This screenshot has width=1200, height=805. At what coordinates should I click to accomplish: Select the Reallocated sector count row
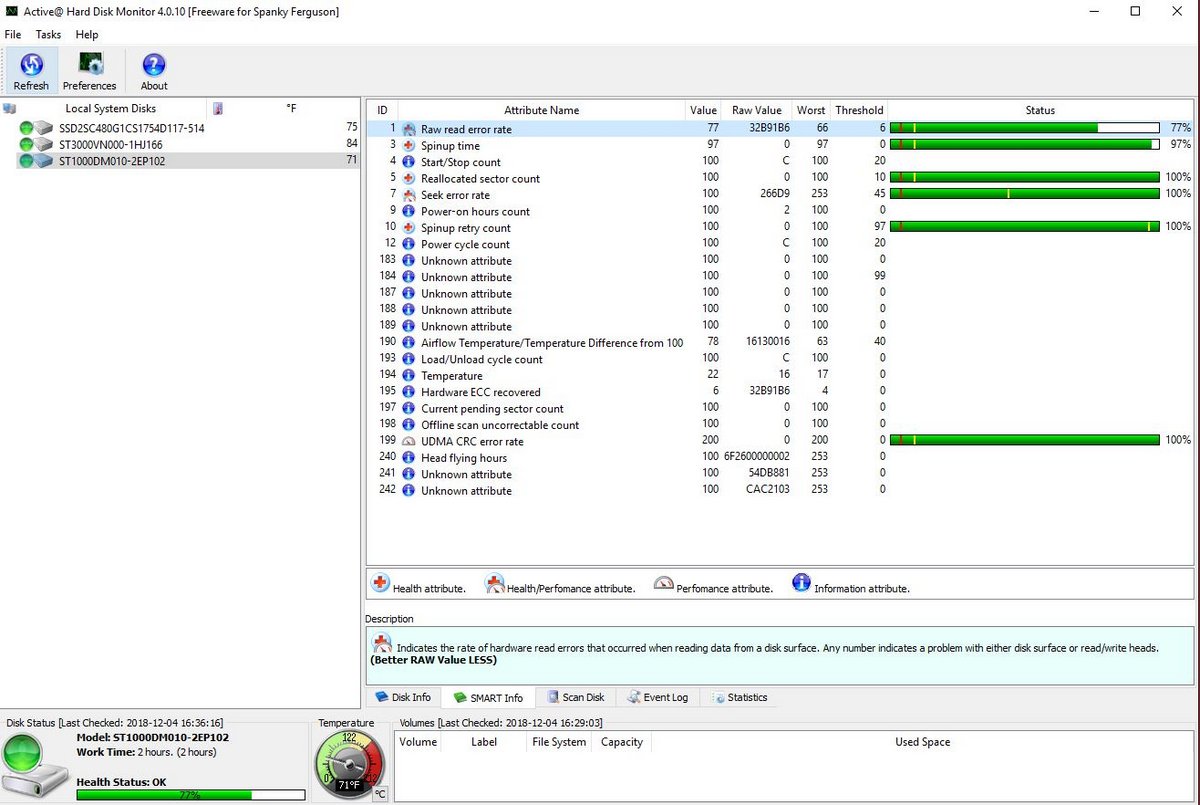pos(480,178)
